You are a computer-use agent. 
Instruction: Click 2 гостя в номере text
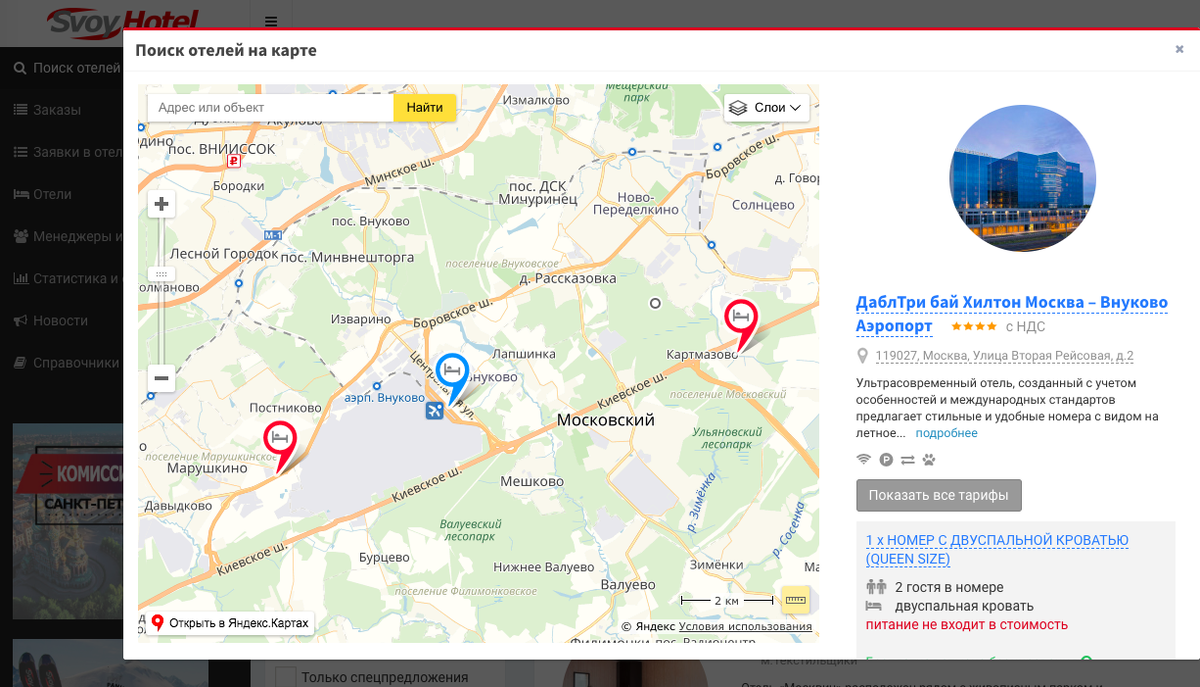point(949,587)
